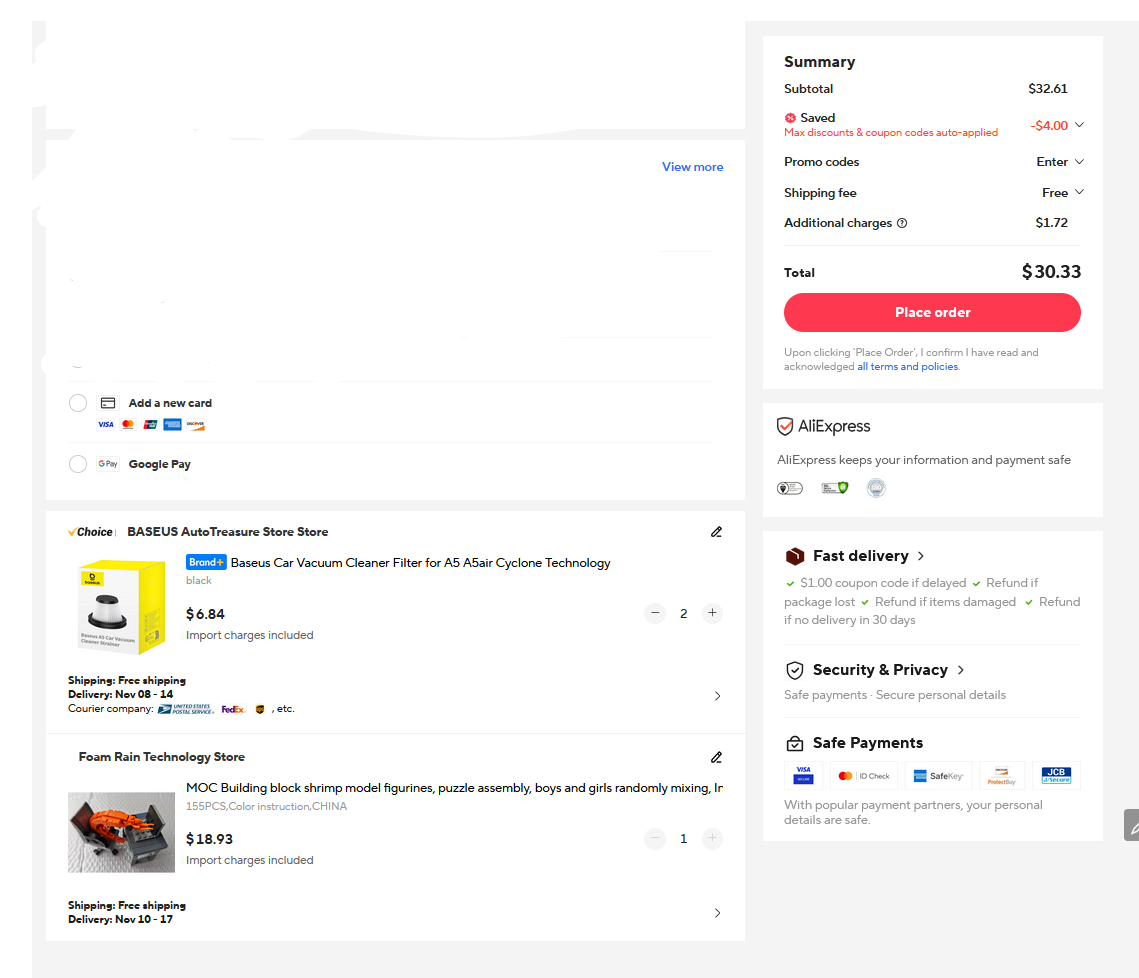Click the AliExpress shield logo
This screenshot has width=1139, height=978.
pos(785,427)
